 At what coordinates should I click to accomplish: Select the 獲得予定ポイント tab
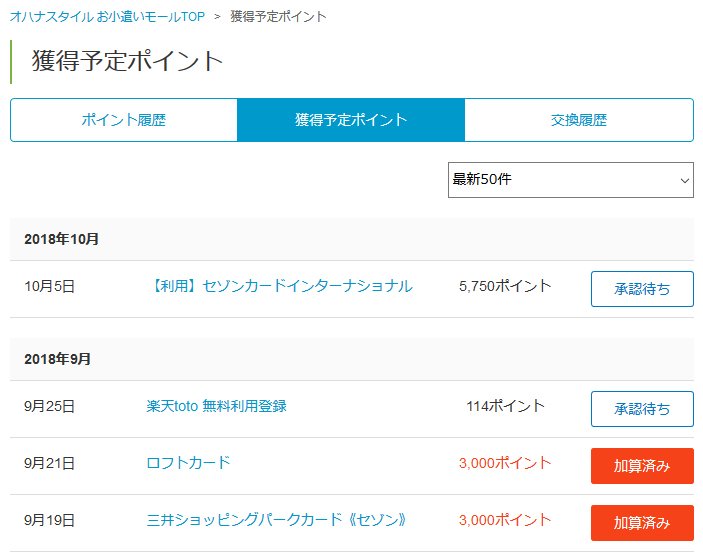tap(351, 120)
